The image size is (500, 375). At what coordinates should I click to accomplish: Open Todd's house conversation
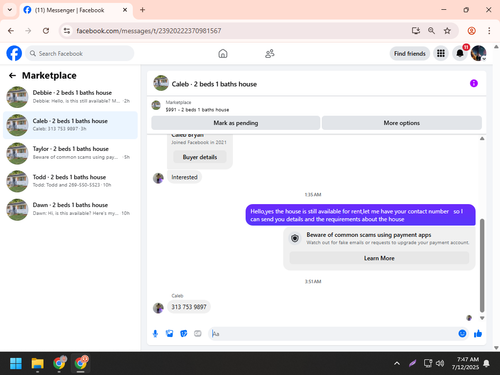click(70, 181)
